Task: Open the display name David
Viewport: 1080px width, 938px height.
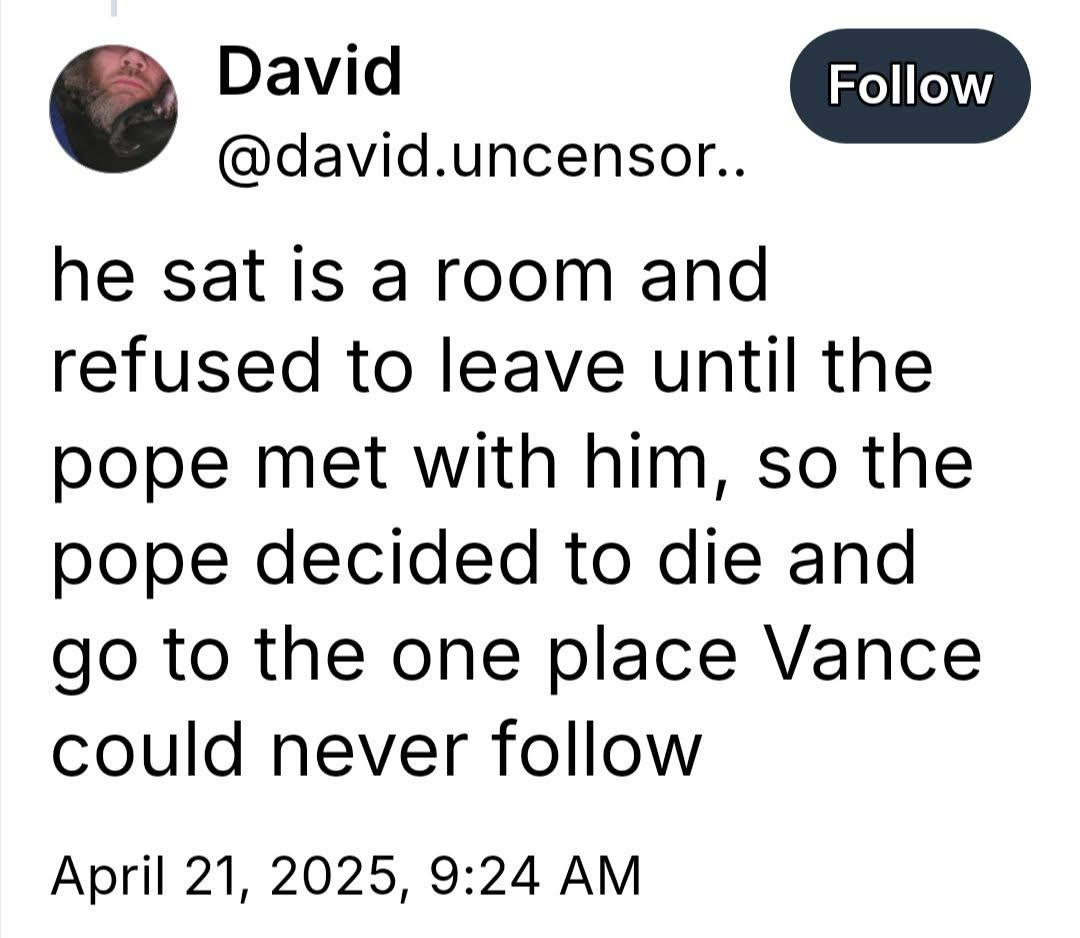Action: point(309,72)
